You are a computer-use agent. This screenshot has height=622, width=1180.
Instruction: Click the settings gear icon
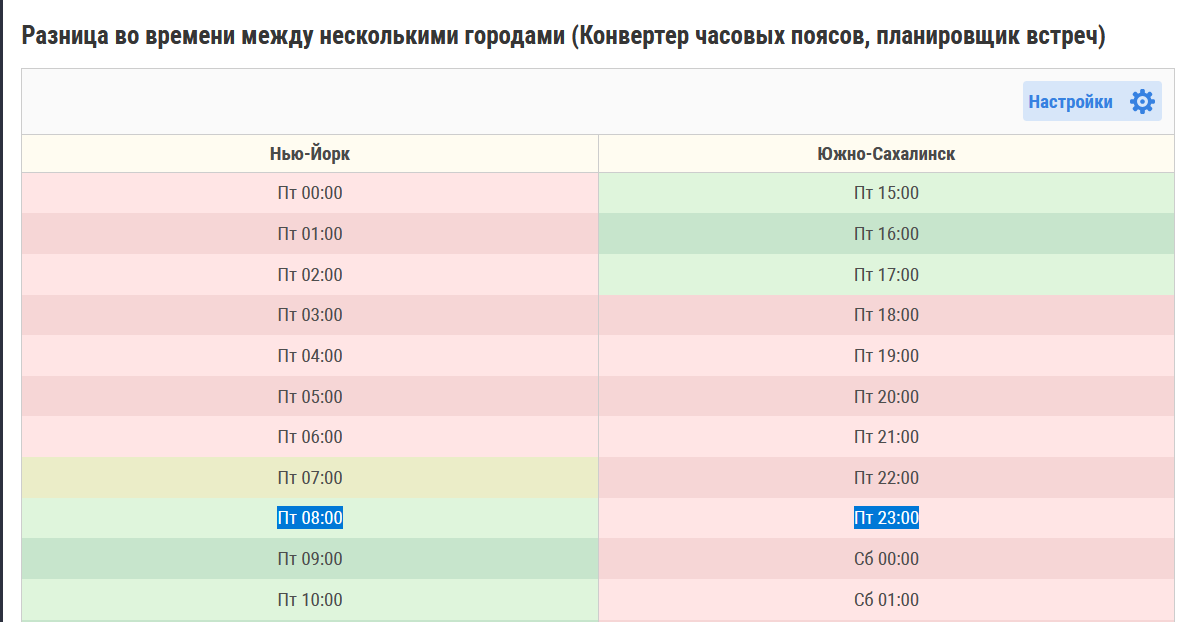(x=1142, y=102)
